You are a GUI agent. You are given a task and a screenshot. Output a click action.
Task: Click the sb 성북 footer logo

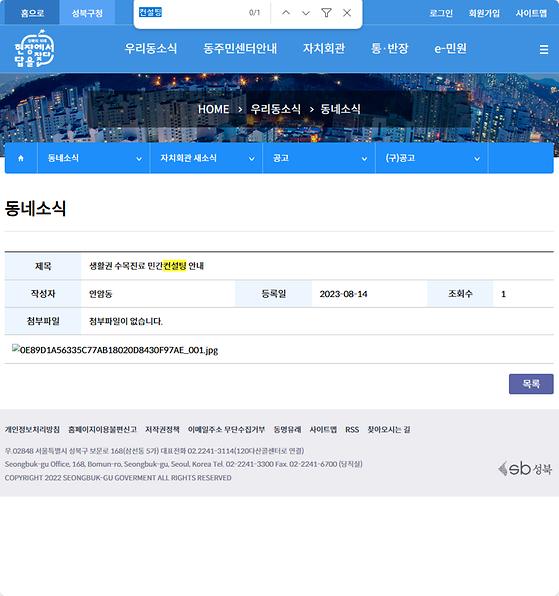click(x=524, y=469)
